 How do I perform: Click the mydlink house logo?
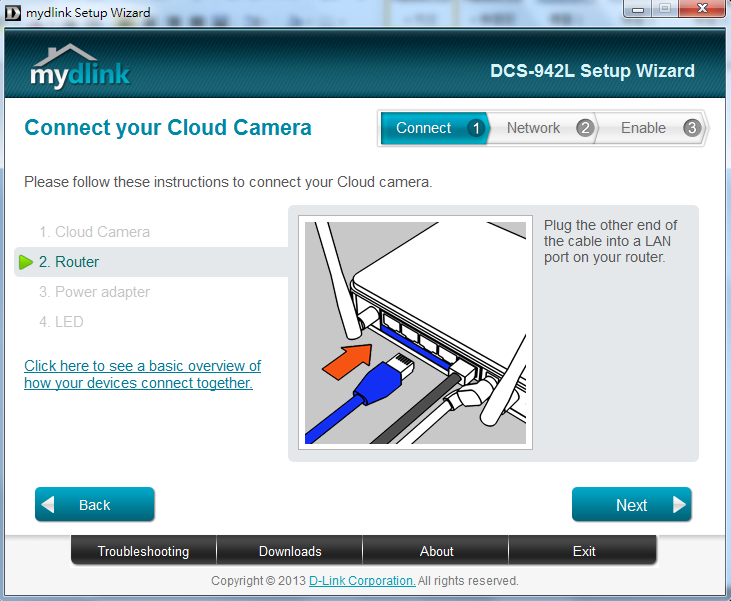[x=79, y=67]
